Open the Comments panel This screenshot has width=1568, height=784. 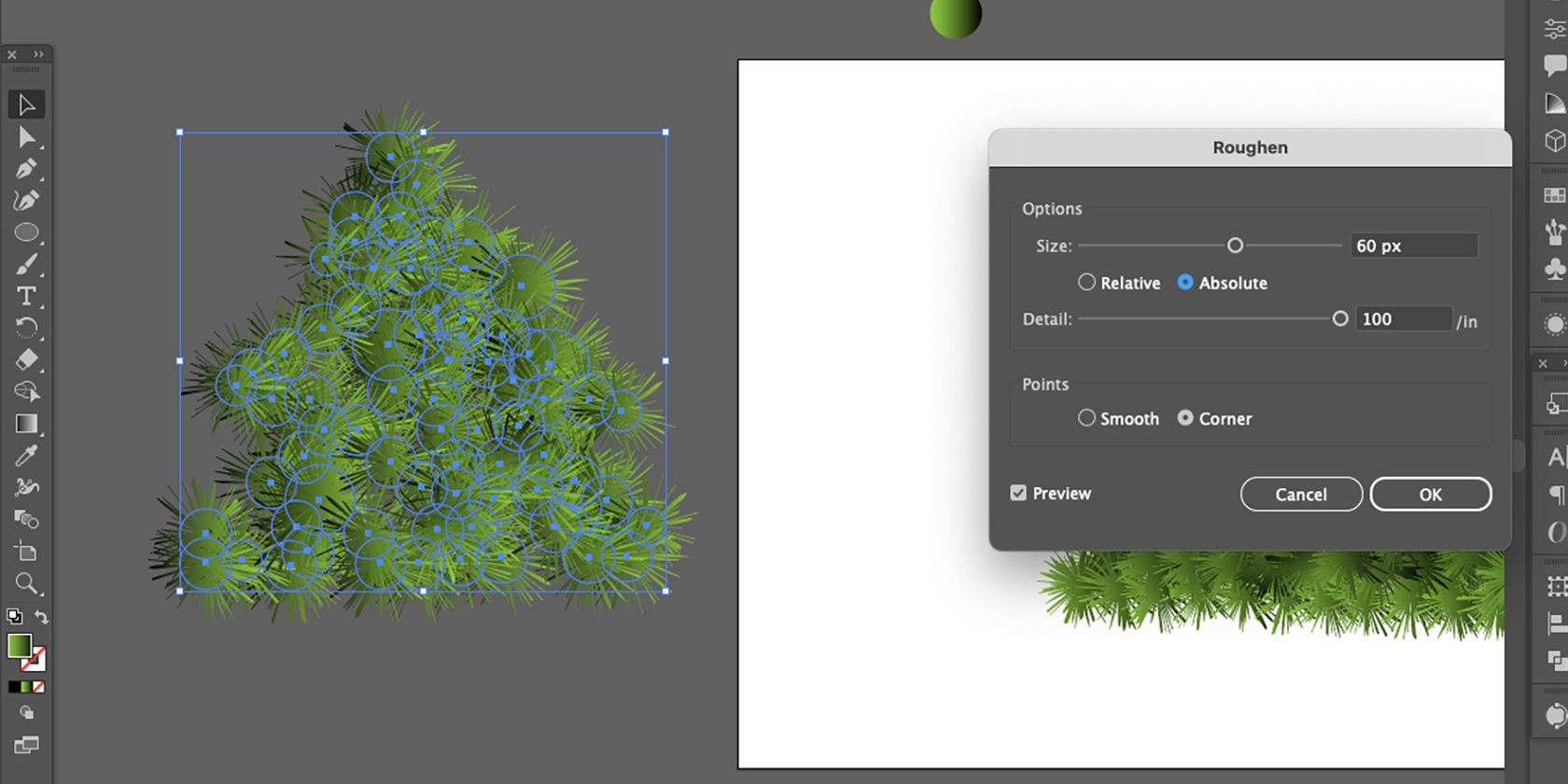[1555, 65]
